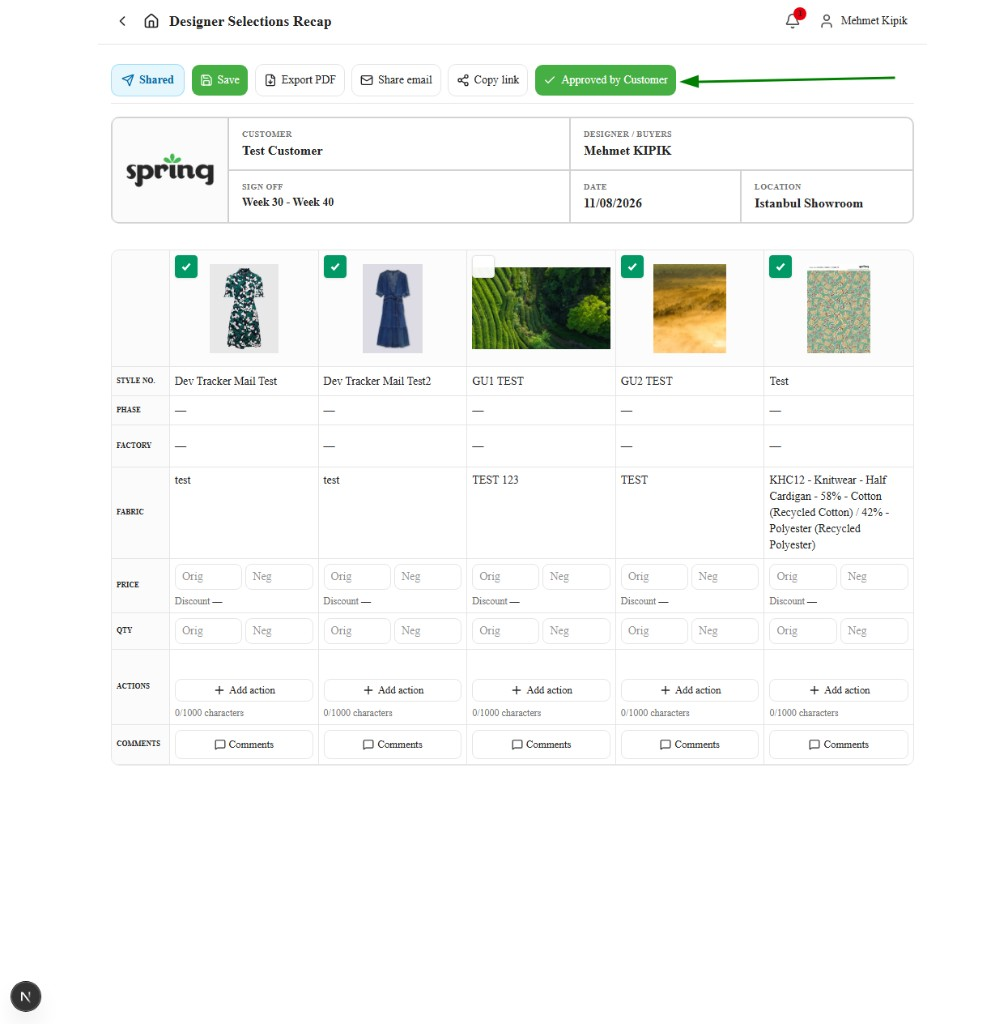Click the spring logo

pyautogui.click(x=170, y=170)
